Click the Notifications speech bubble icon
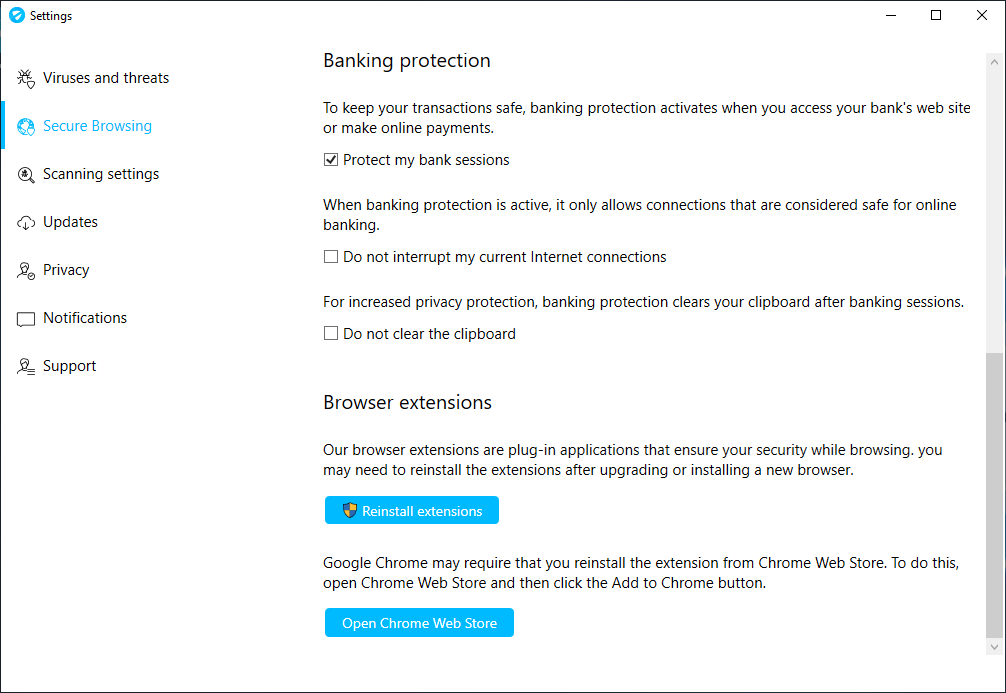1006x693 pixels. (26, 318)
